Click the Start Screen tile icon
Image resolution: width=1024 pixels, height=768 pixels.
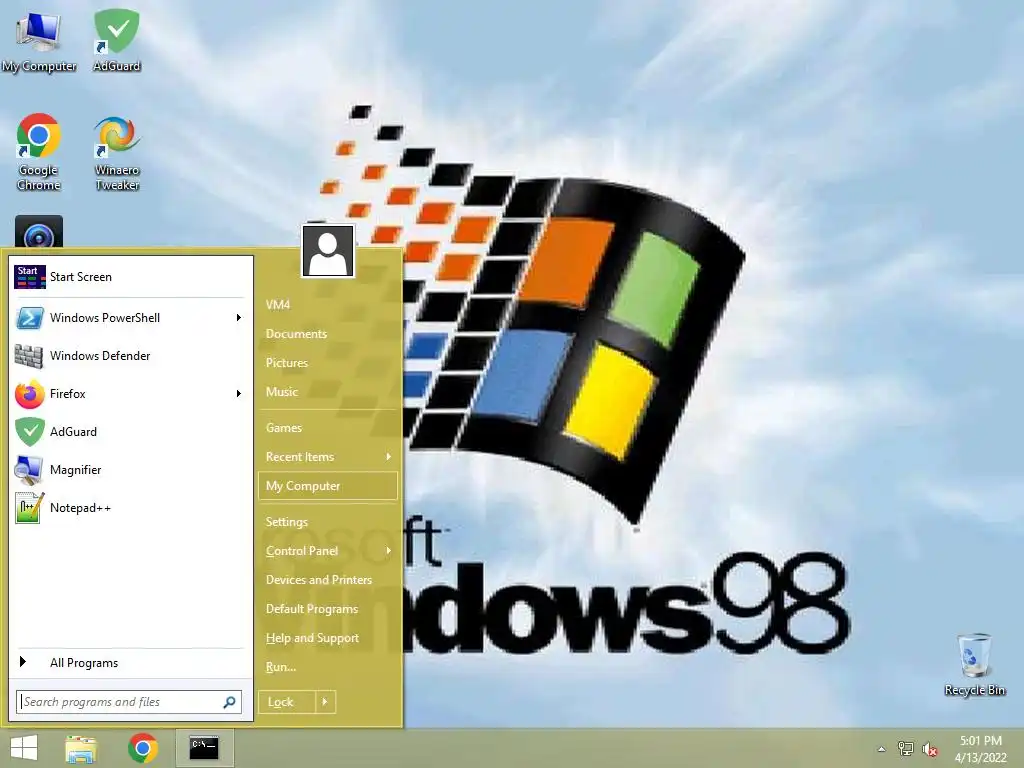click(29, 277)
